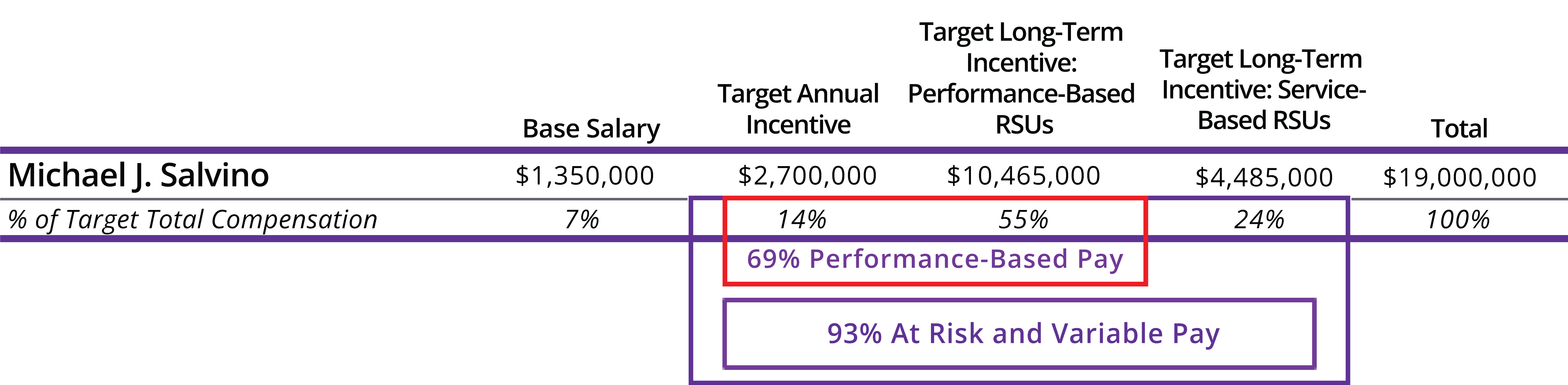
Task: Select the Target Annual Incentive header
Action: pos(798,109)
